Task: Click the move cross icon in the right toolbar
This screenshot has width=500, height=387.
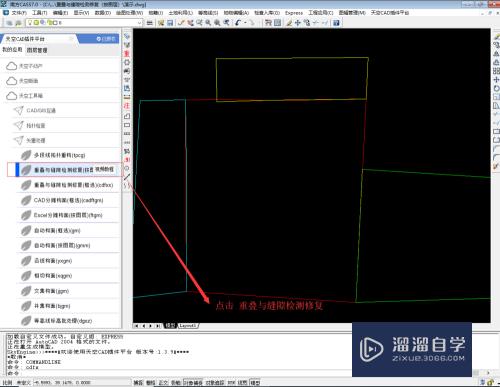Action: pos(496,80)
